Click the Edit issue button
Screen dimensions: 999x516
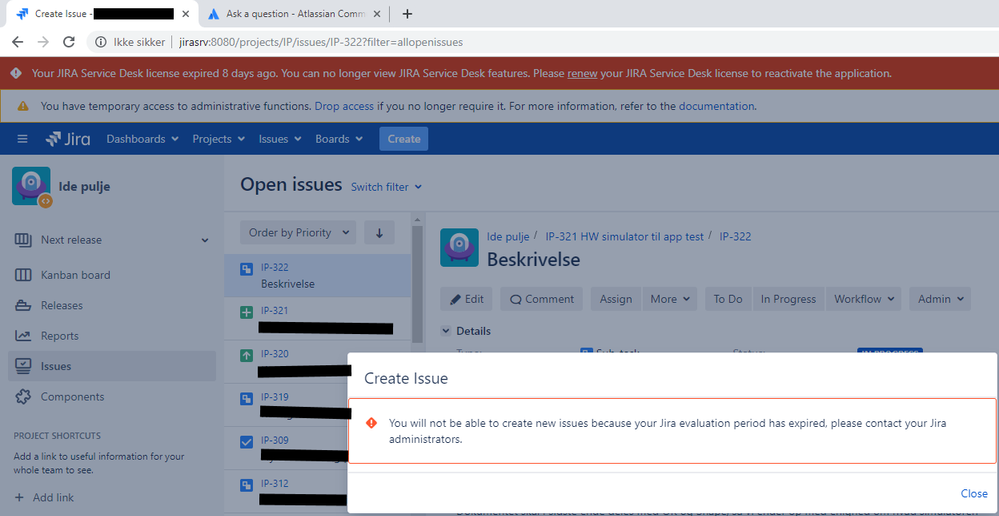click(x=466, y=299)
